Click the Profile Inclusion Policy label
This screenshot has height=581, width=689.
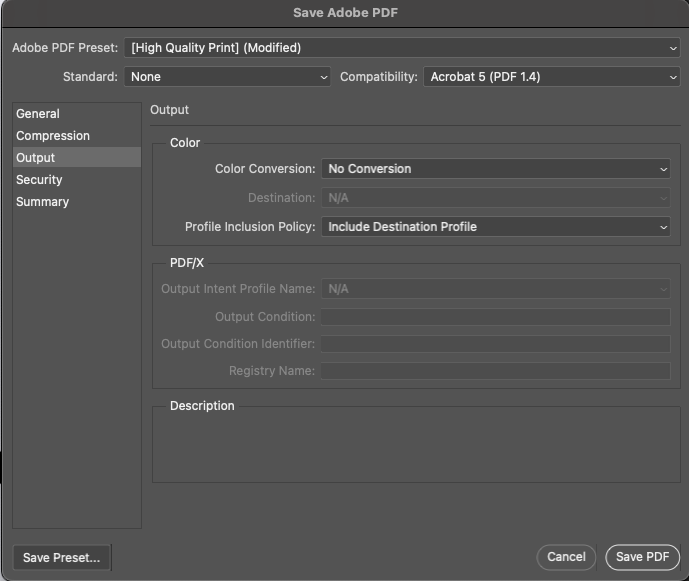point(250,227)
